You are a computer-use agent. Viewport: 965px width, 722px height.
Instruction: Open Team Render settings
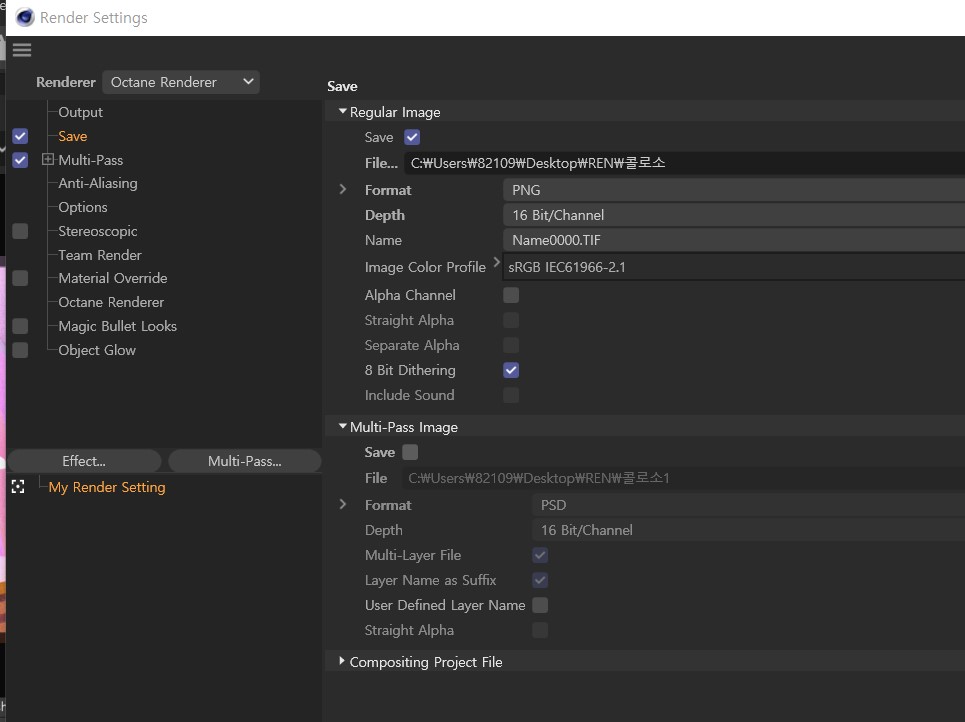(100, 255)
